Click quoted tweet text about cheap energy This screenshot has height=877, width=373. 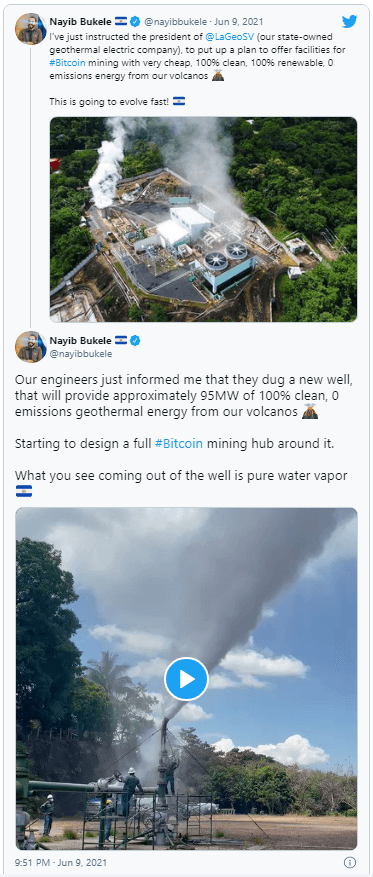[192, 55]
